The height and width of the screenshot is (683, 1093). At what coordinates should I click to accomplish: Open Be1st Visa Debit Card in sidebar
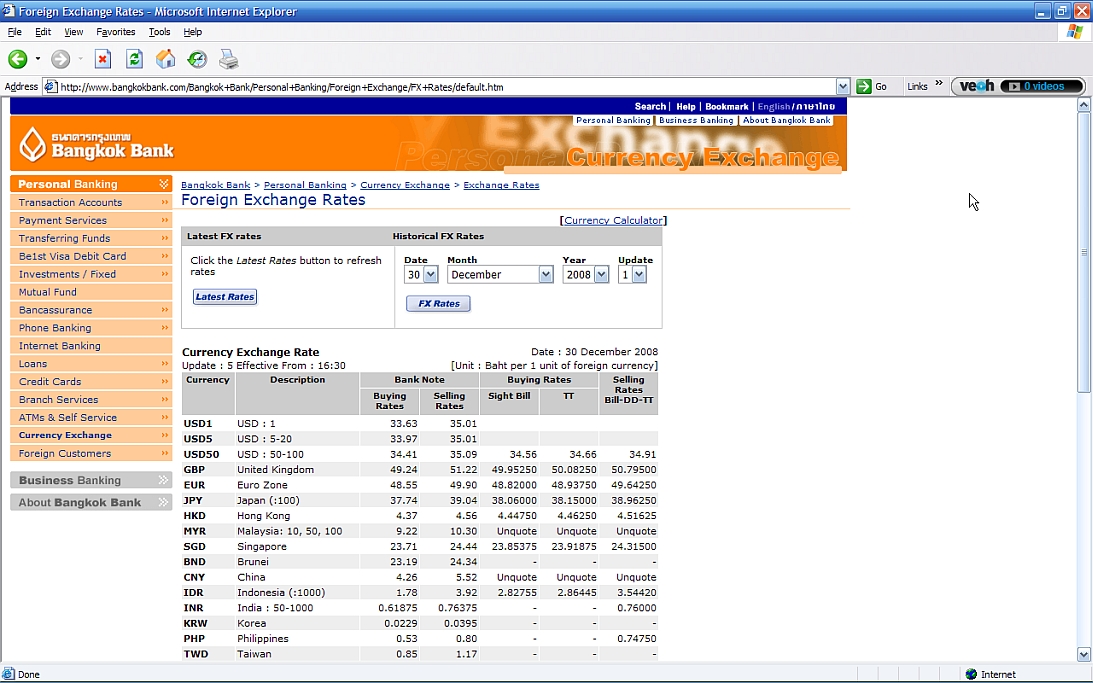click(x=91, y=256)
